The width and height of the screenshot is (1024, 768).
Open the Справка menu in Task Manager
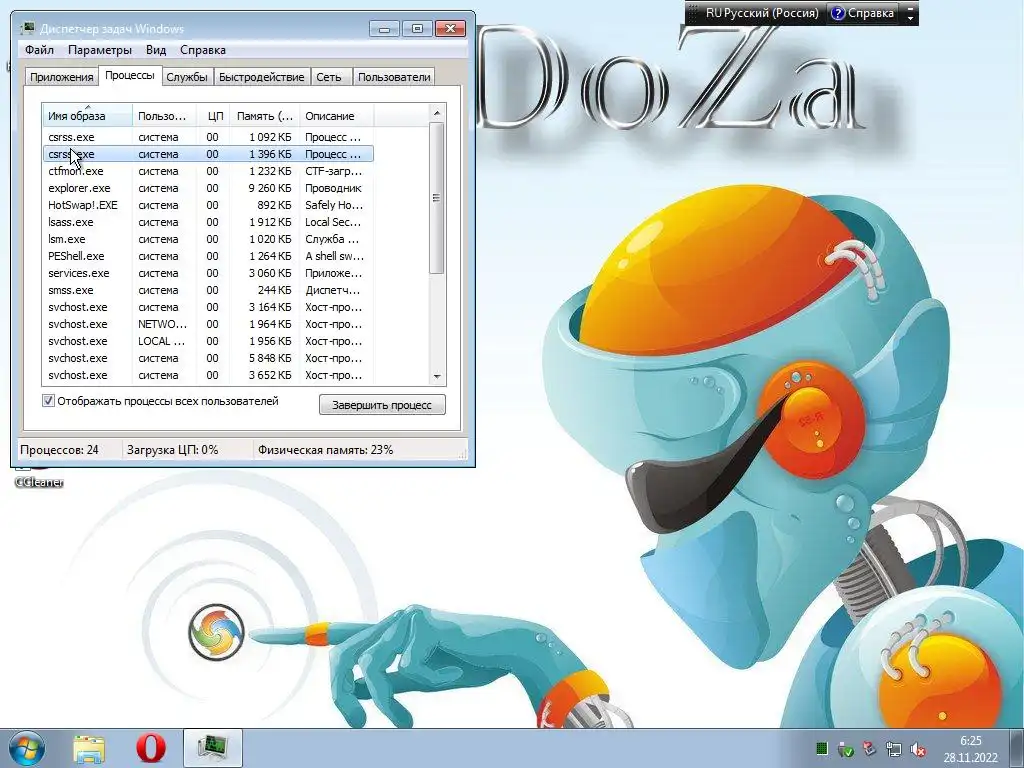pyautogui.click(x=202, y=50)
